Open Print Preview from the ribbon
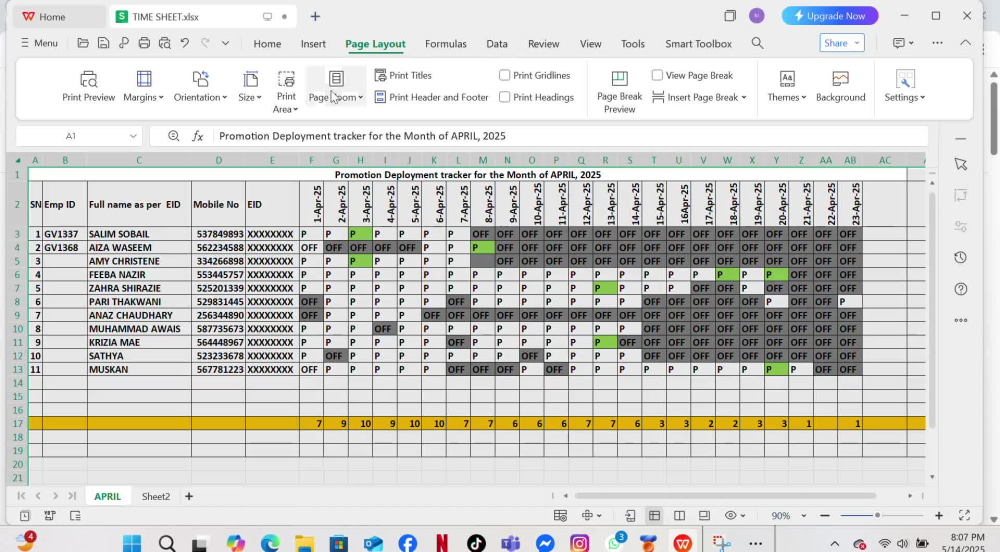The image size is (1000, 552). click(x=88, y=86)
